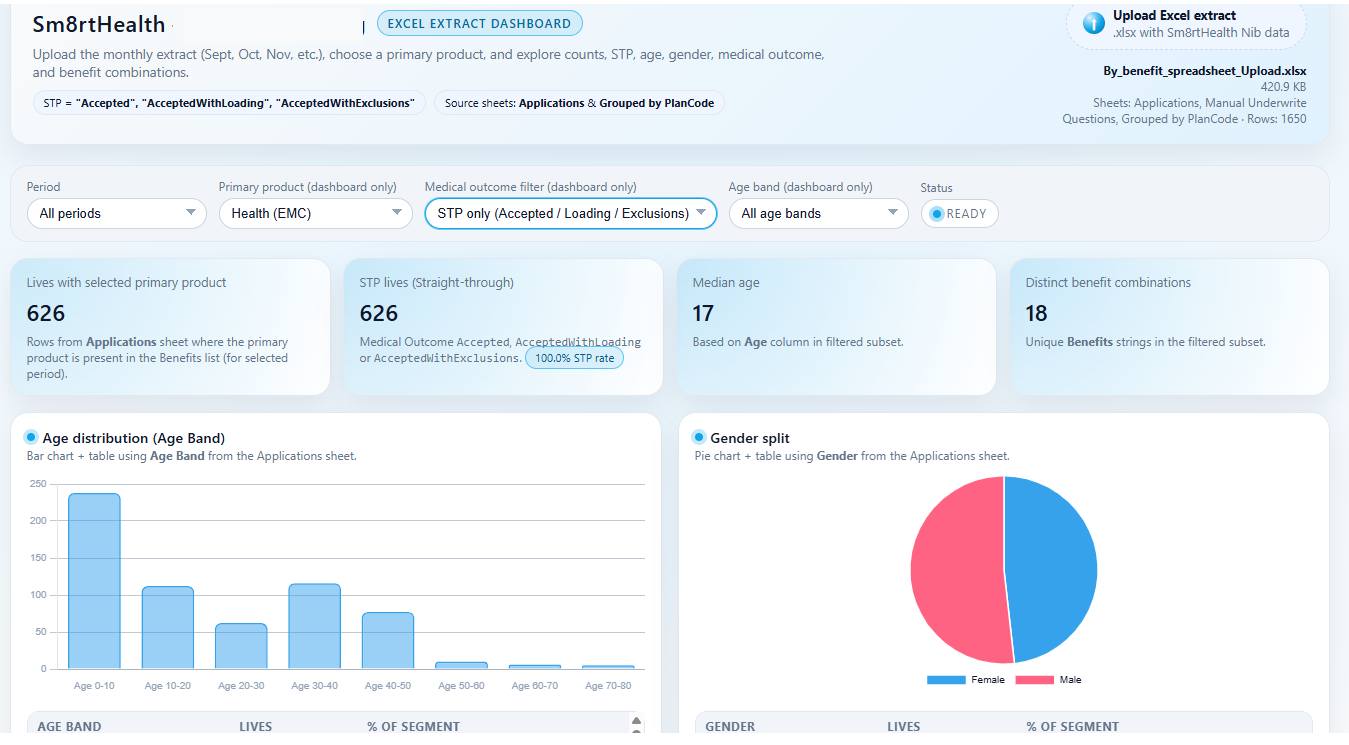Image resolution: width=1349 pixels, height=745 pixels.
Task: Click scroll up arrow in age table
Action: [x=636, y=720]
